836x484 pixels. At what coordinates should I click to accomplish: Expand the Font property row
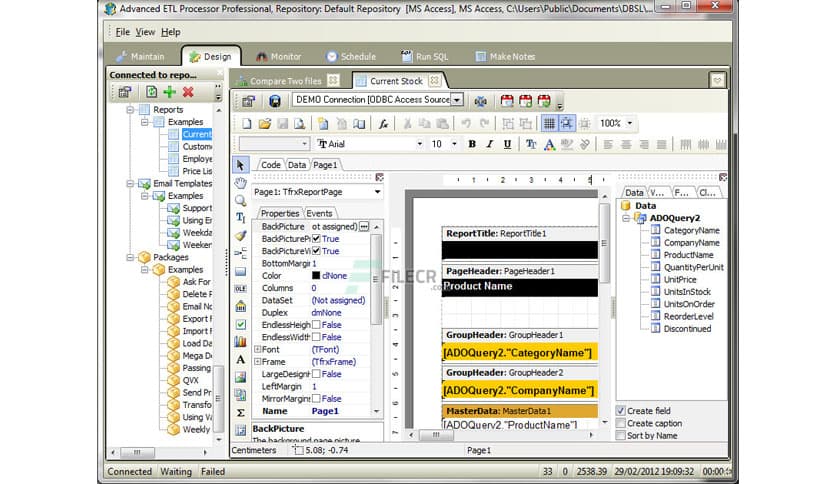pyautogui.click(x=258, y=350)
